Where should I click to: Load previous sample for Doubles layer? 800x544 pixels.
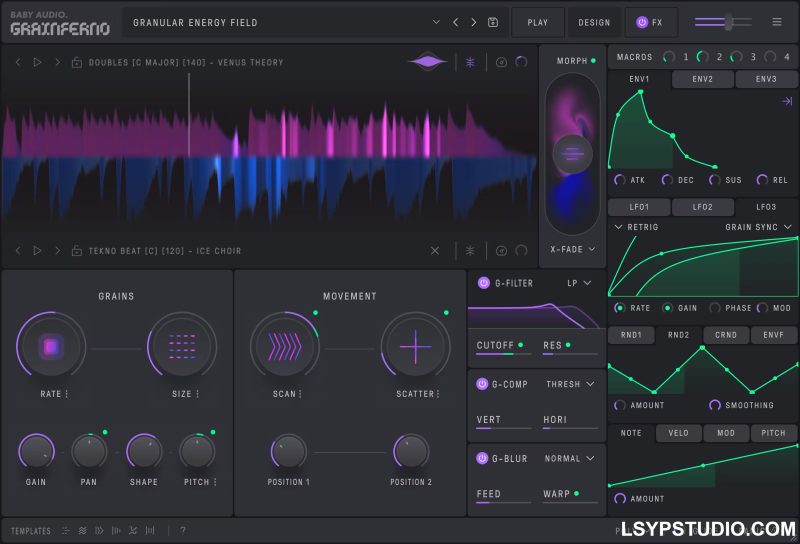tap(18, 62)
